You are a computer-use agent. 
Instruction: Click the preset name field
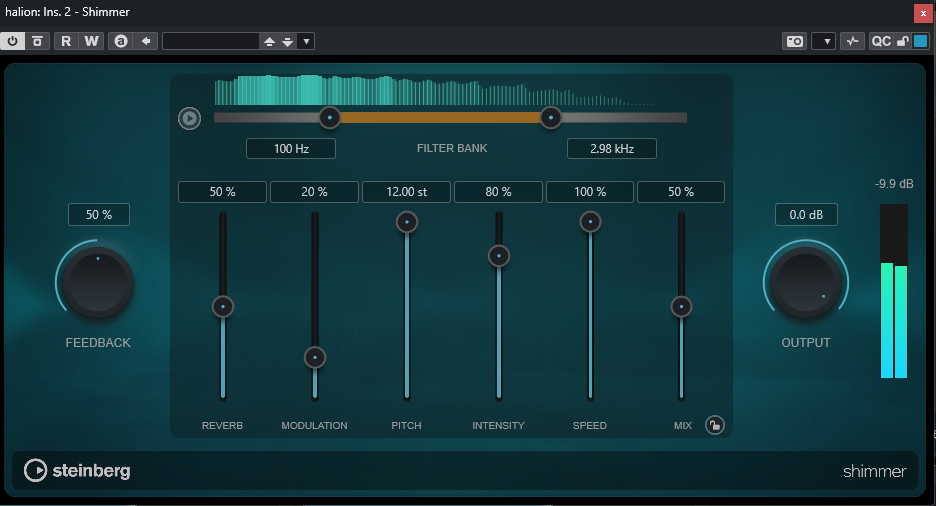[211, 41]
